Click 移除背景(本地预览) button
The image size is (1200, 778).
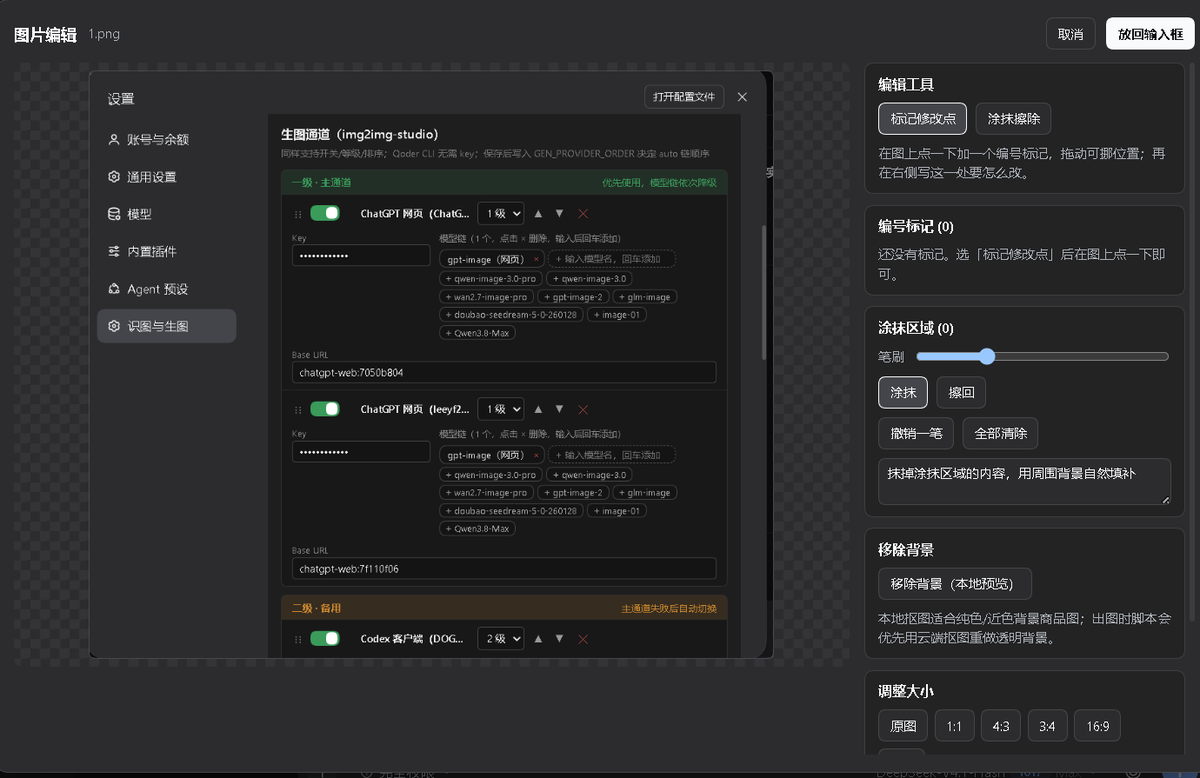pyautogui.click(x=954, y=584)
